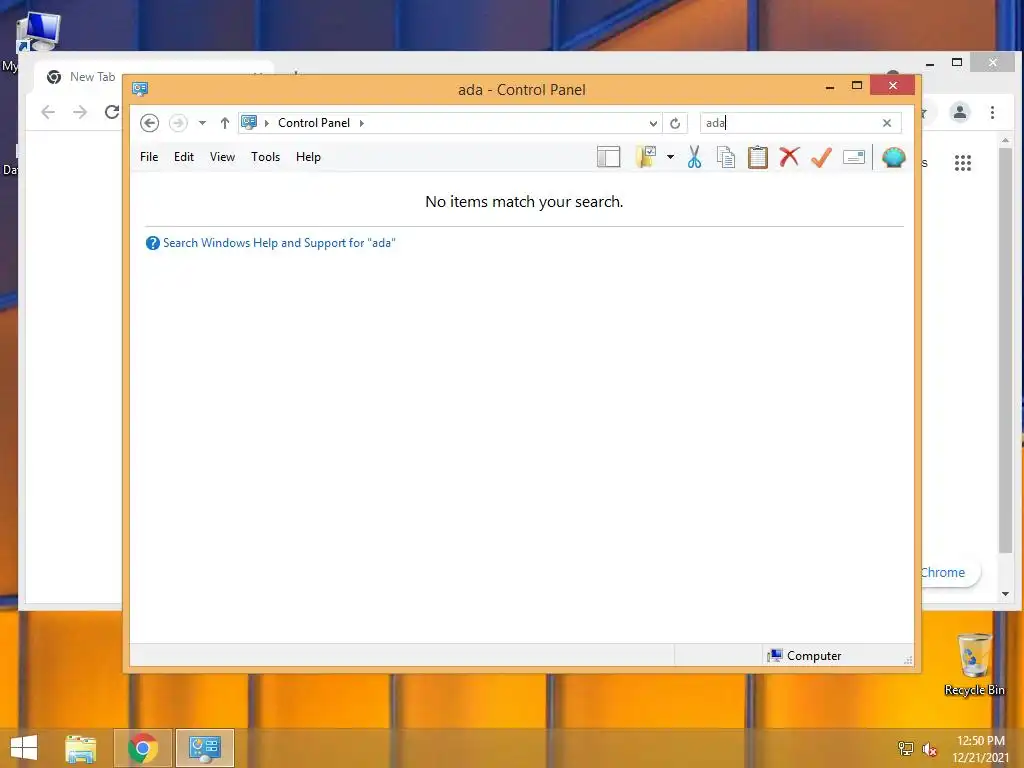Image resolution: width=1024 pixels, height=768 pixels.
Task: Go back in Control Panel navigation
Action: (150, 123)
